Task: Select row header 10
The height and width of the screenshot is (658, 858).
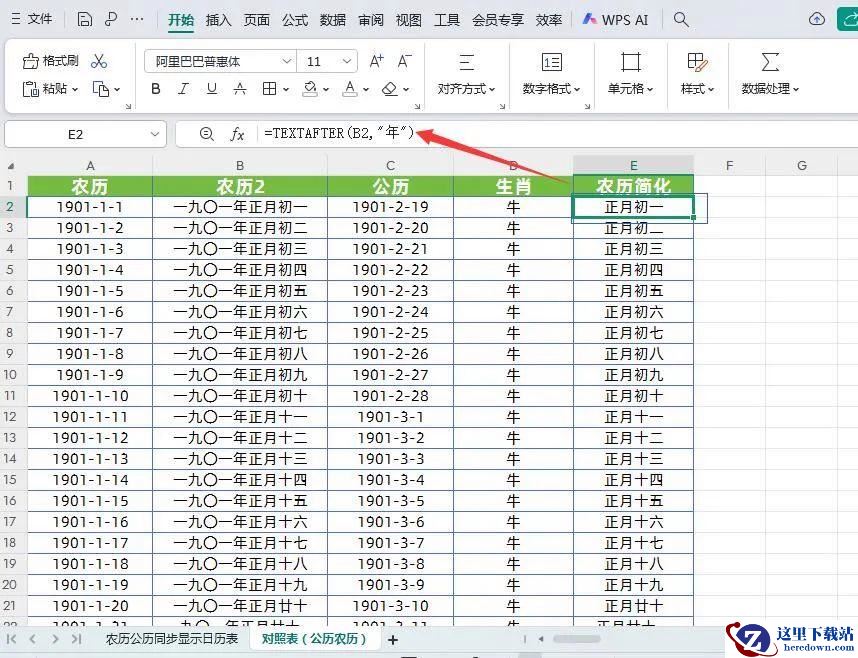Action: [x=10, y=374]
